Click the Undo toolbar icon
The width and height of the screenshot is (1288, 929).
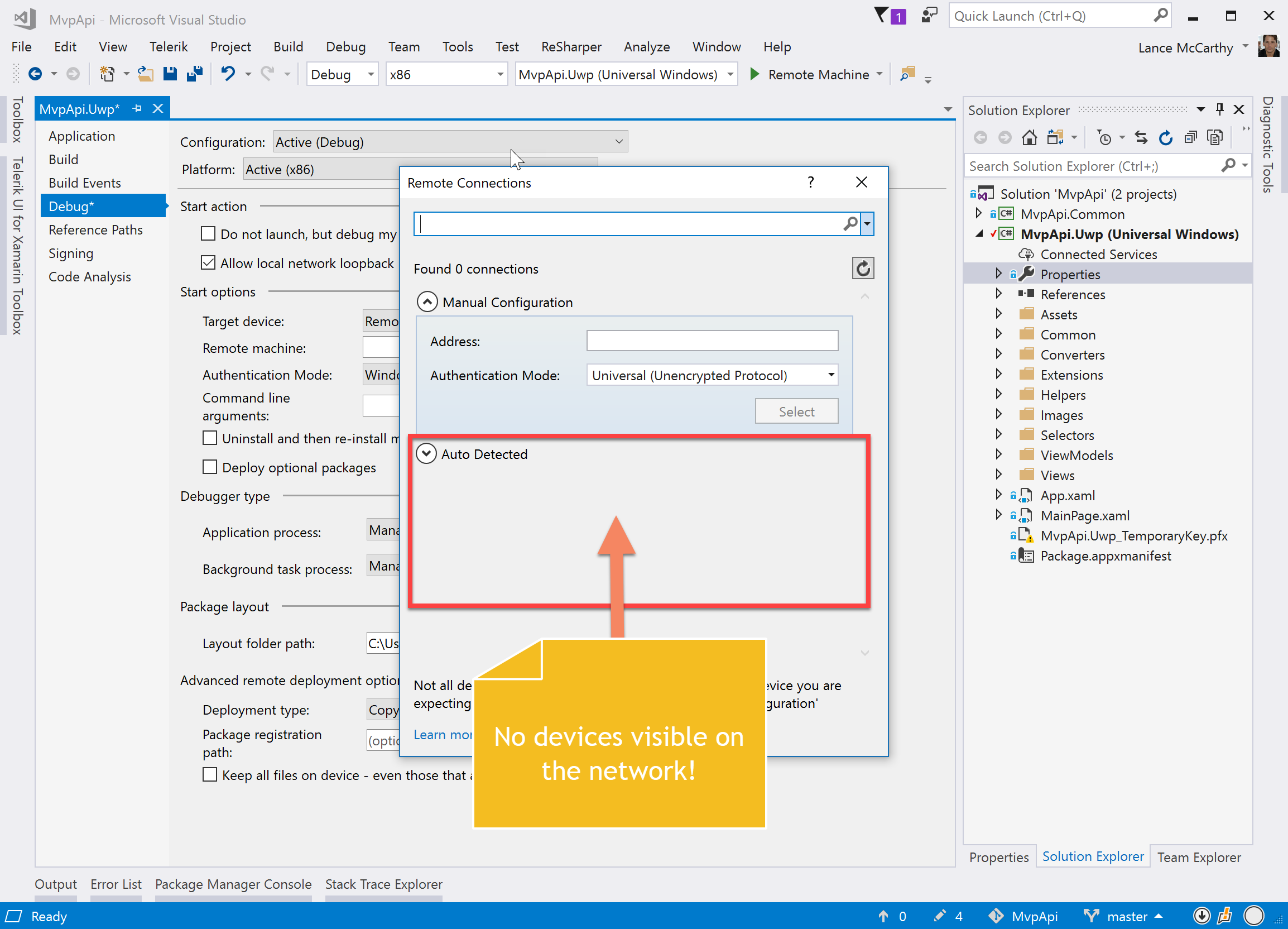(228, 74)
